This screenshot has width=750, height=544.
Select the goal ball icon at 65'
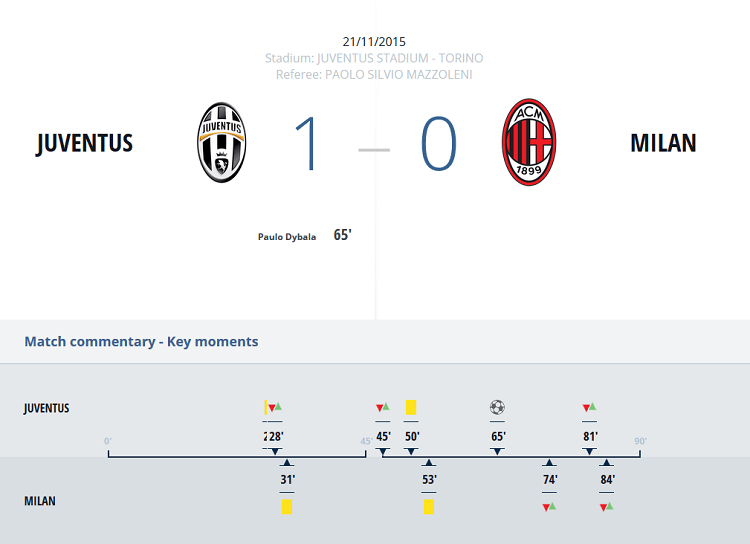point(497,407)
